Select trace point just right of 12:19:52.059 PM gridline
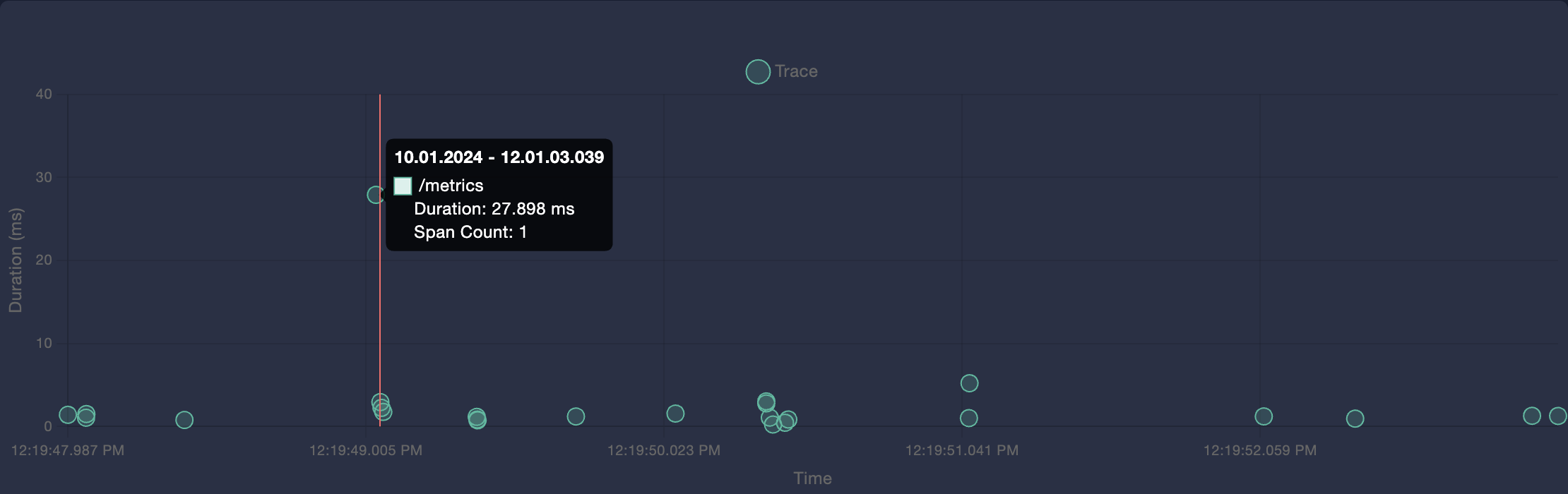Screen dimensions: 1568x494 tap(1264, 416)
